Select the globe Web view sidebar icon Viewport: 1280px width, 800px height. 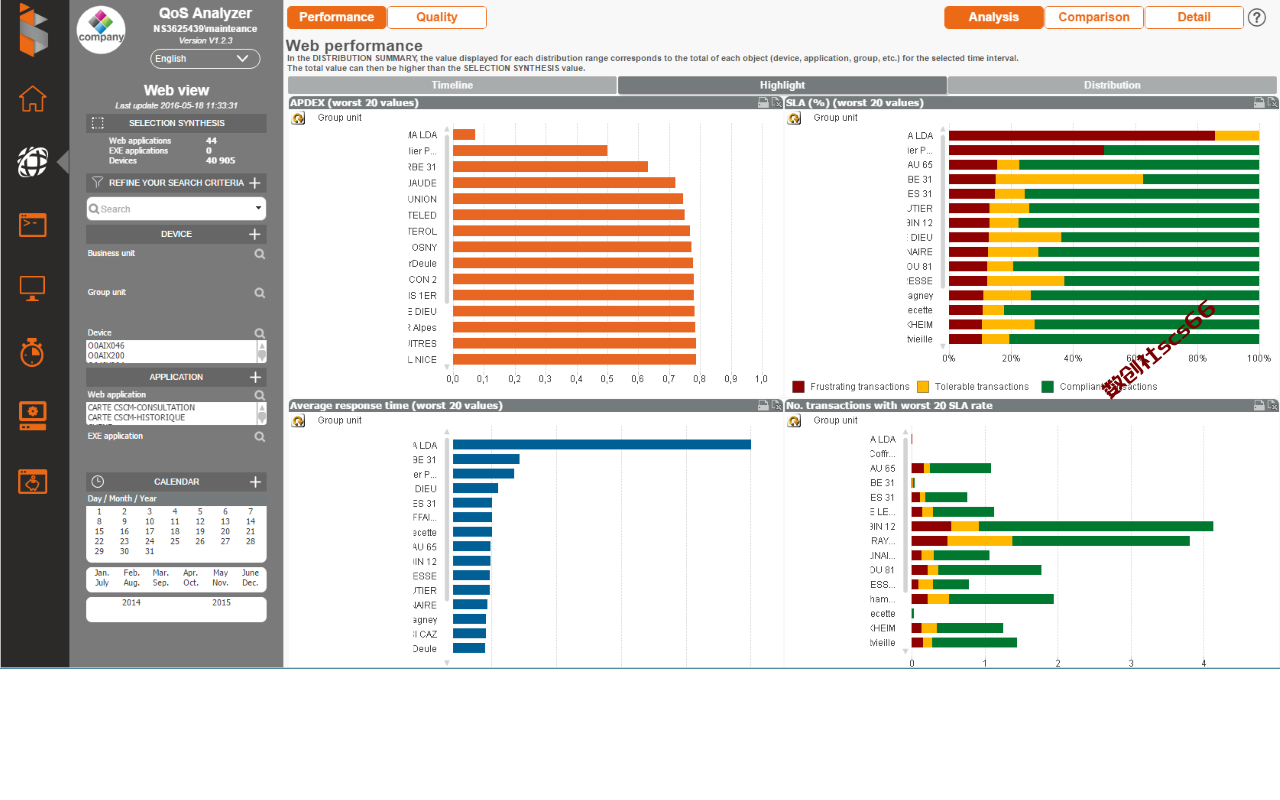(33, 161)
